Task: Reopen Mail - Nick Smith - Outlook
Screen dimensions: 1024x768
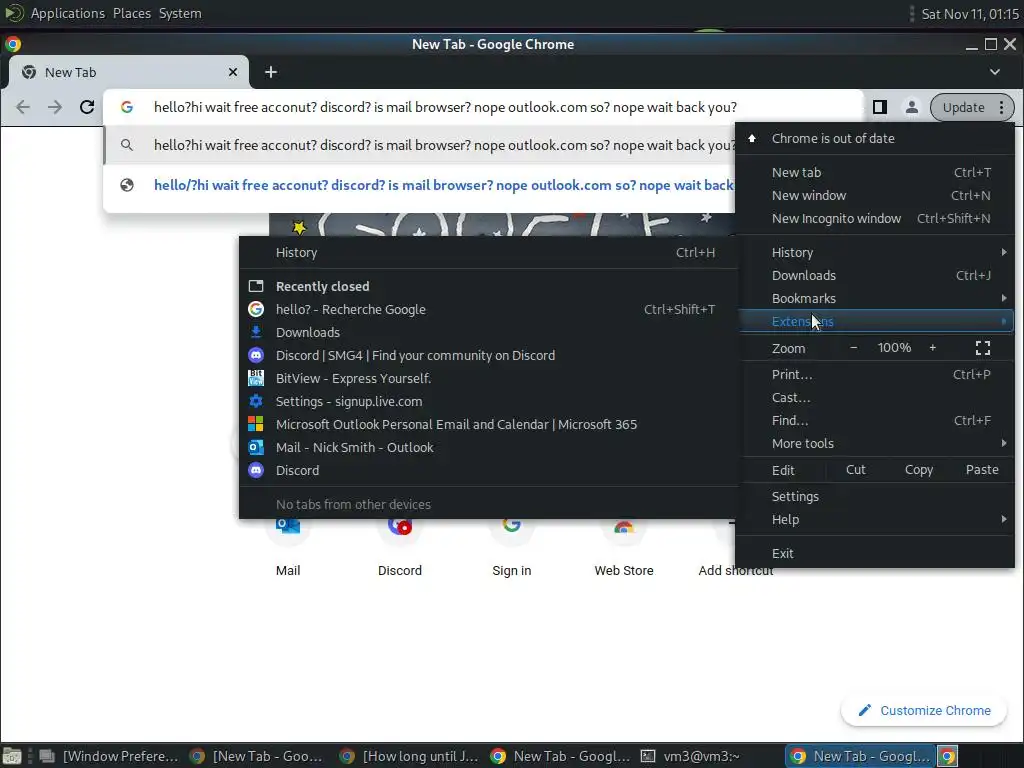Action: click(488, 447)
